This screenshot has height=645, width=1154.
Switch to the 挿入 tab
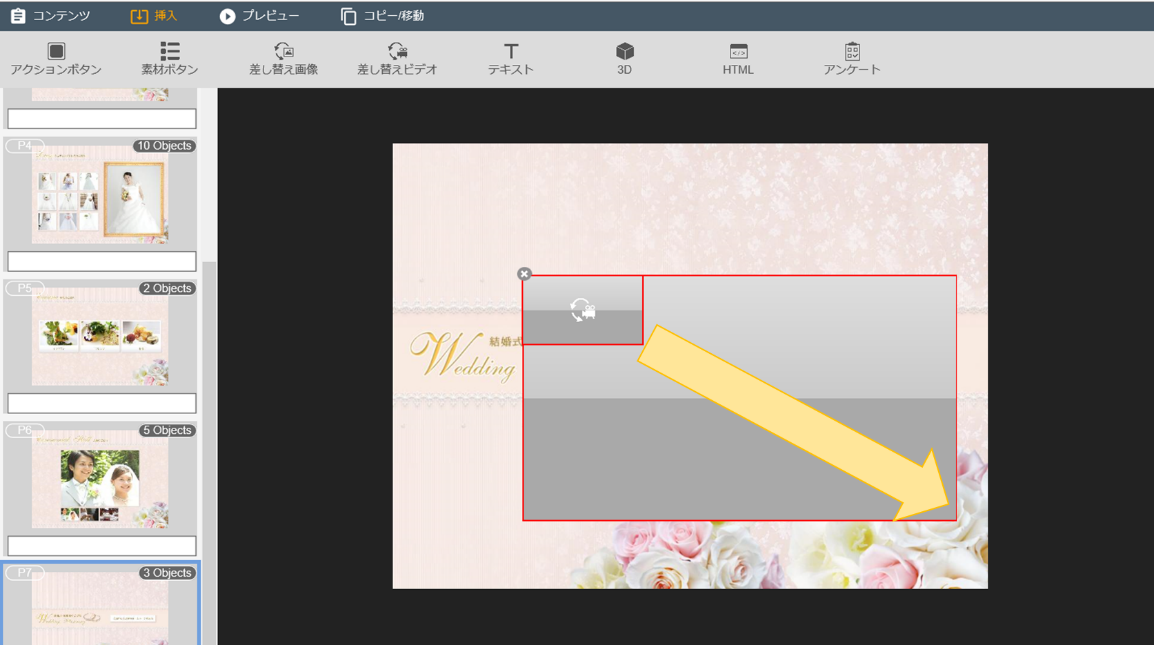(x=153, y=16)
